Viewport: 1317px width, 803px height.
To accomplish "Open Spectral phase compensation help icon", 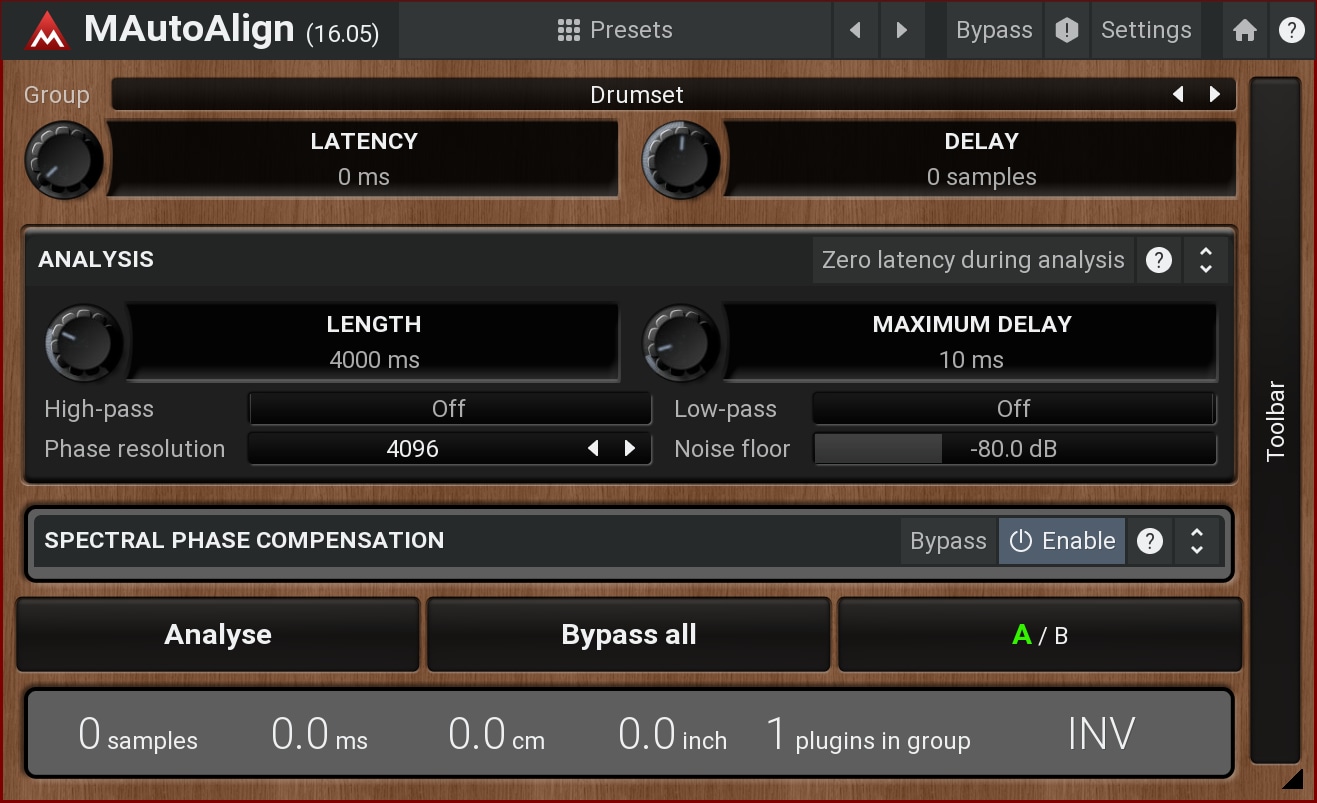I will tap(1150, 541).
